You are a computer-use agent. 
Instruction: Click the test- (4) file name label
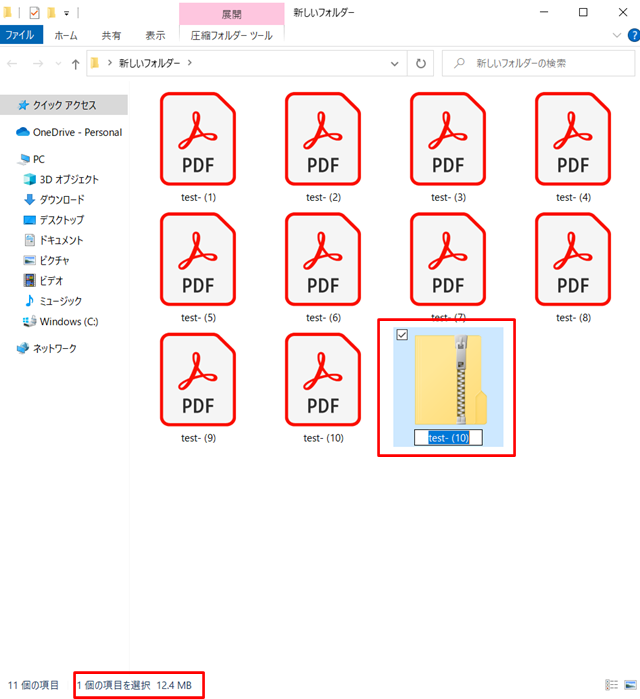pyautogui.click(x=573, y=197)
